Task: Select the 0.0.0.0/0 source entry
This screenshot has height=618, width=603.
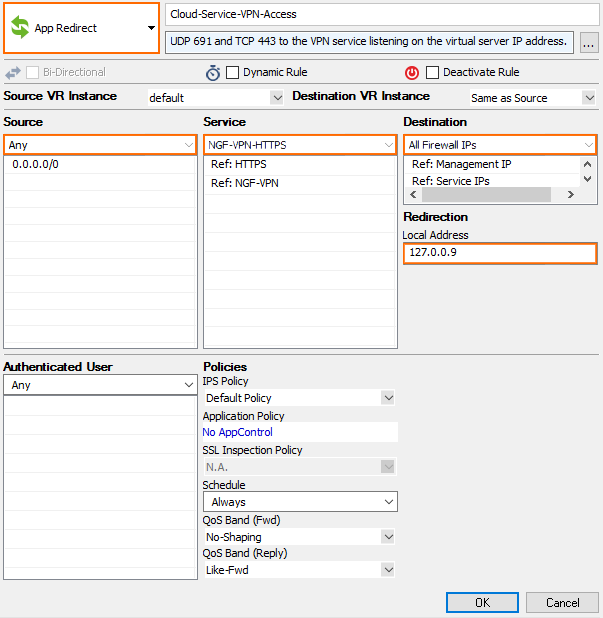Action: tap(100, 164)
